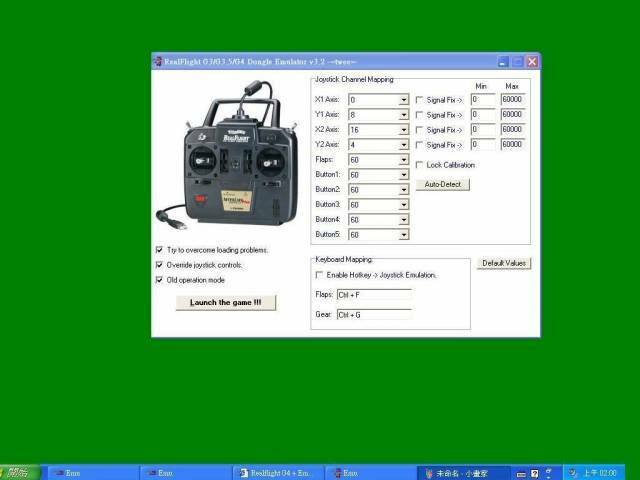Screen dimensions: 640x480
Task: Click the keyboard icon in system tray
Action: (521, 474)
